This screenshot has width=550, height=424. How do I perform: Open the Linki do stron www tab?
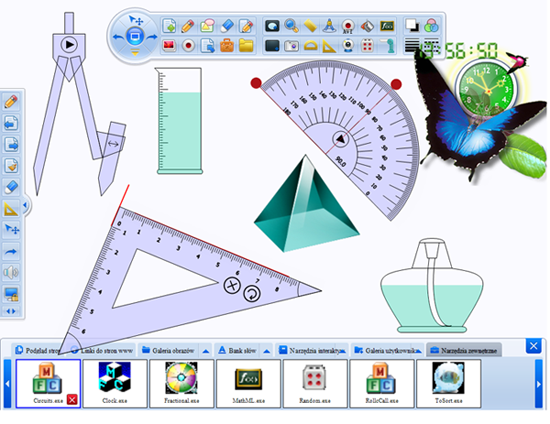pyautogui.click(x=103, y=350)
